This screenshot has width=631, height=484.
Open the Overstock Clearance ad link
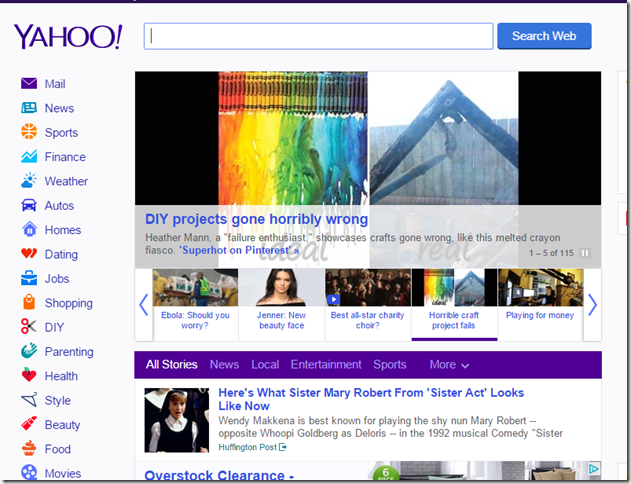(x=219, y=476)
